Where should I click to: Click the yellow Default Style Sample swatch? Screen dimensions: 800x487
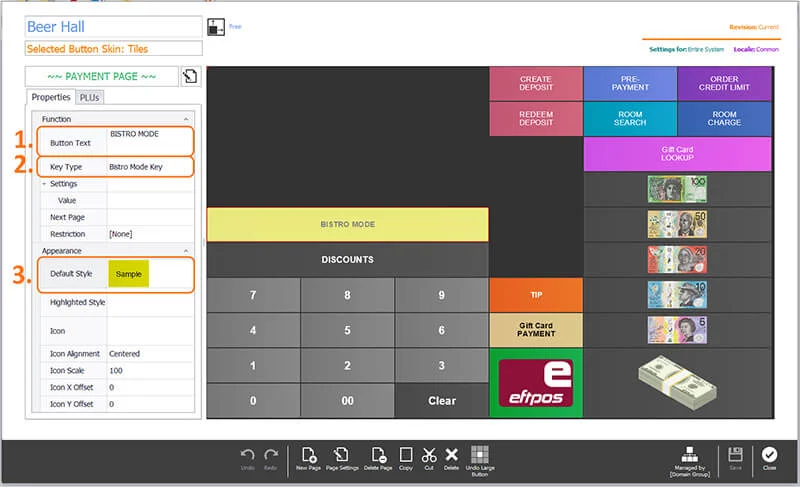129,274
